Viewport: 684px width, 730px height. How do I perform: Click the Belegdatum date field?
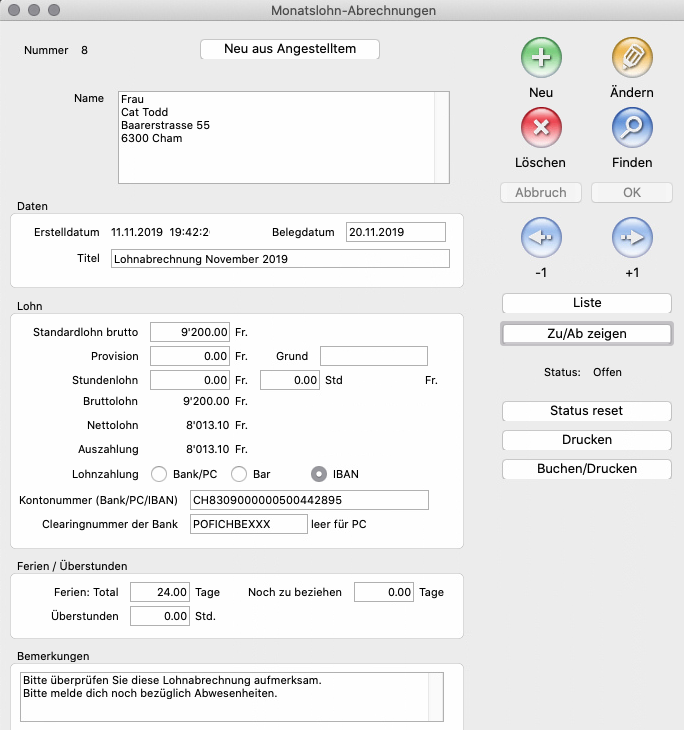click(396, 232)
